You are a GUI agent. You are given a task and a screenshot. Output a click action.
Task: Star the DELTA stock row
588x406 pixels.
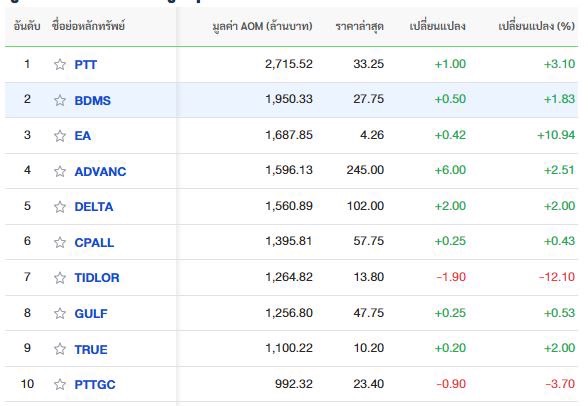[x=60, y=207]
